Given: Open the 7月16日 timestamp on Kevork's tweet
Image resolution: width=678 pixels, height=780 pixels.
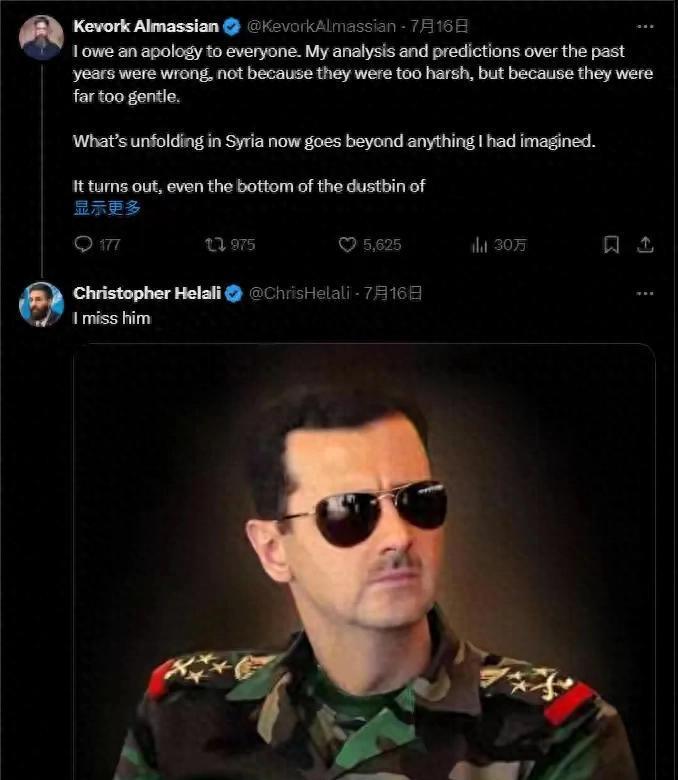Looking at the screenshot, I should pos(440,26).
